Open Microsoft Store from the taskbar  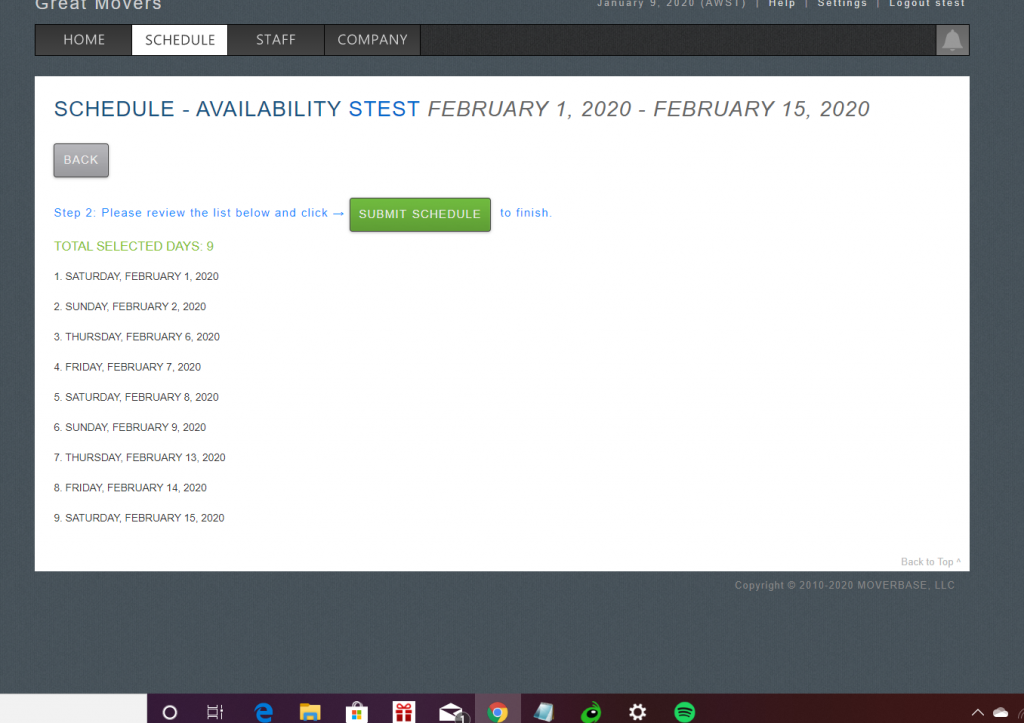pyautogui.click(x=357, y=712)
